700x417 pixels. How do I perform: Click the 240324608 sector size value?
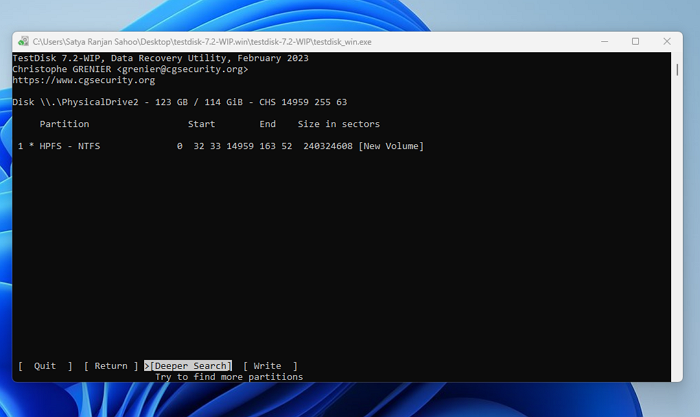[328, 146]
